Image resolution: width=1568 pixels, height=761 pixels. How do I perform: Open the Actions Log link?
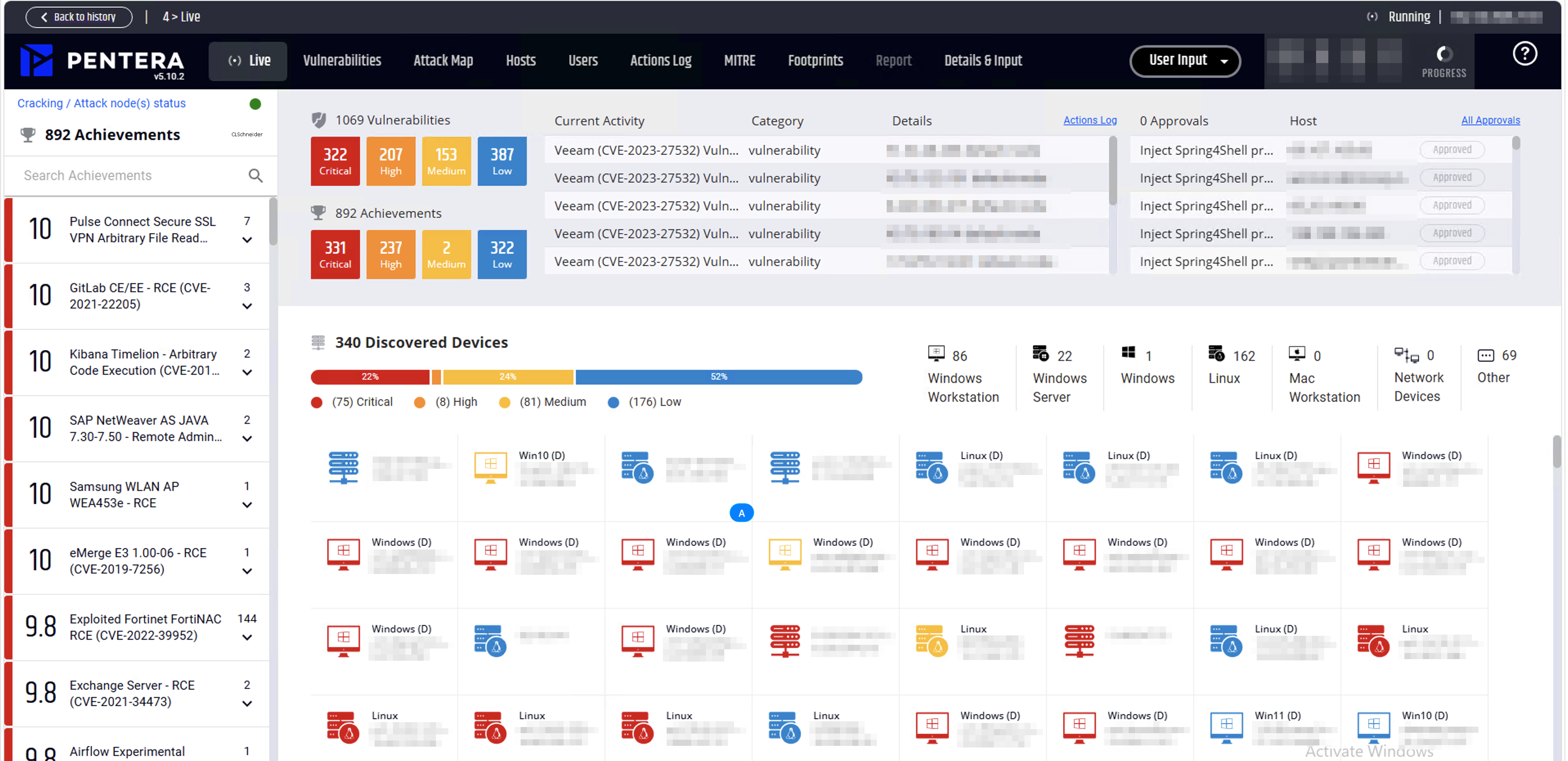click(x=1090, y=121)
